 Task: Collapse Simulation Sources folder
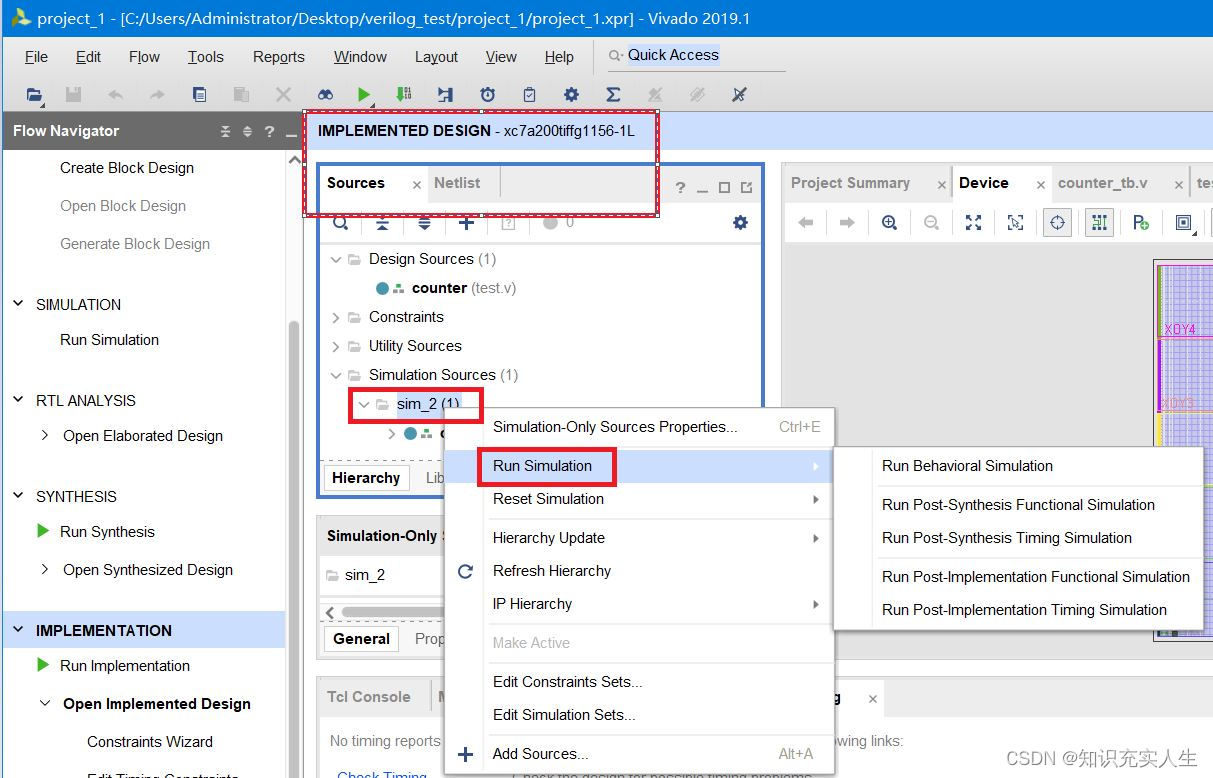tap(336, 375)
